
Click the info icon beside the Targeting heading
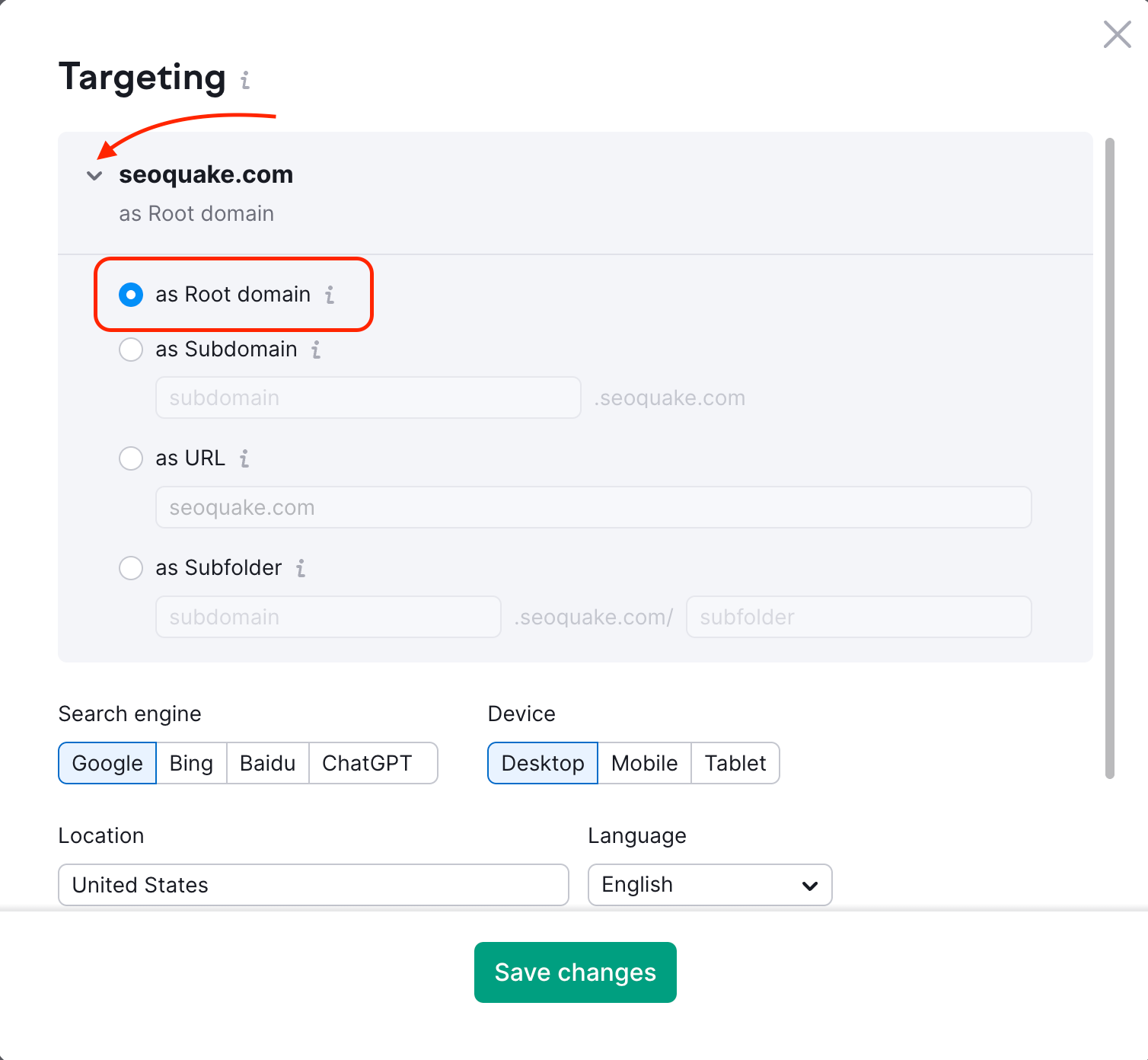pos(244,81)
